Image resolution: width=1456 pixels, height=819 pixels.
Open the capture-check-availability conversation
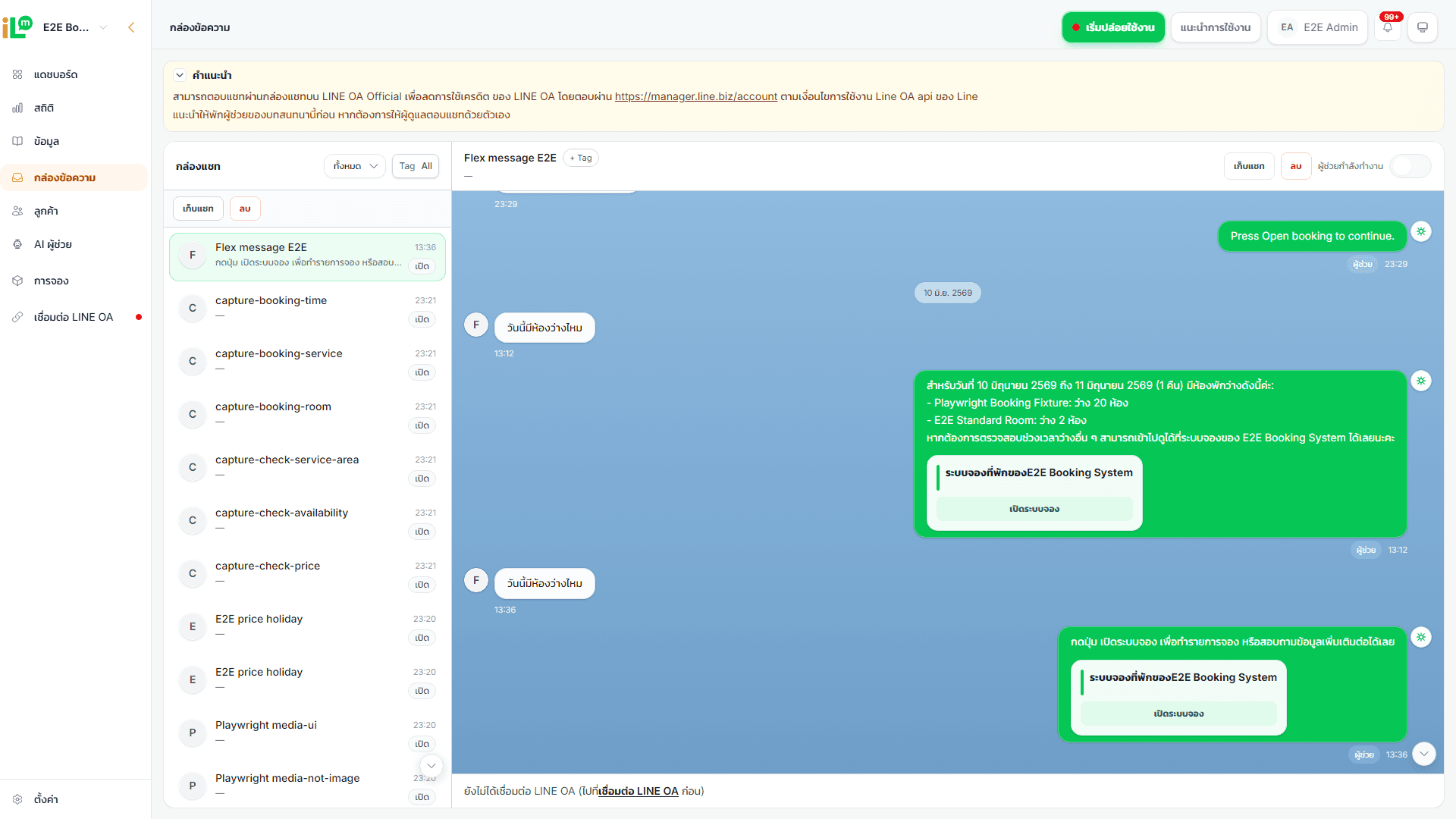pos(307,521)
